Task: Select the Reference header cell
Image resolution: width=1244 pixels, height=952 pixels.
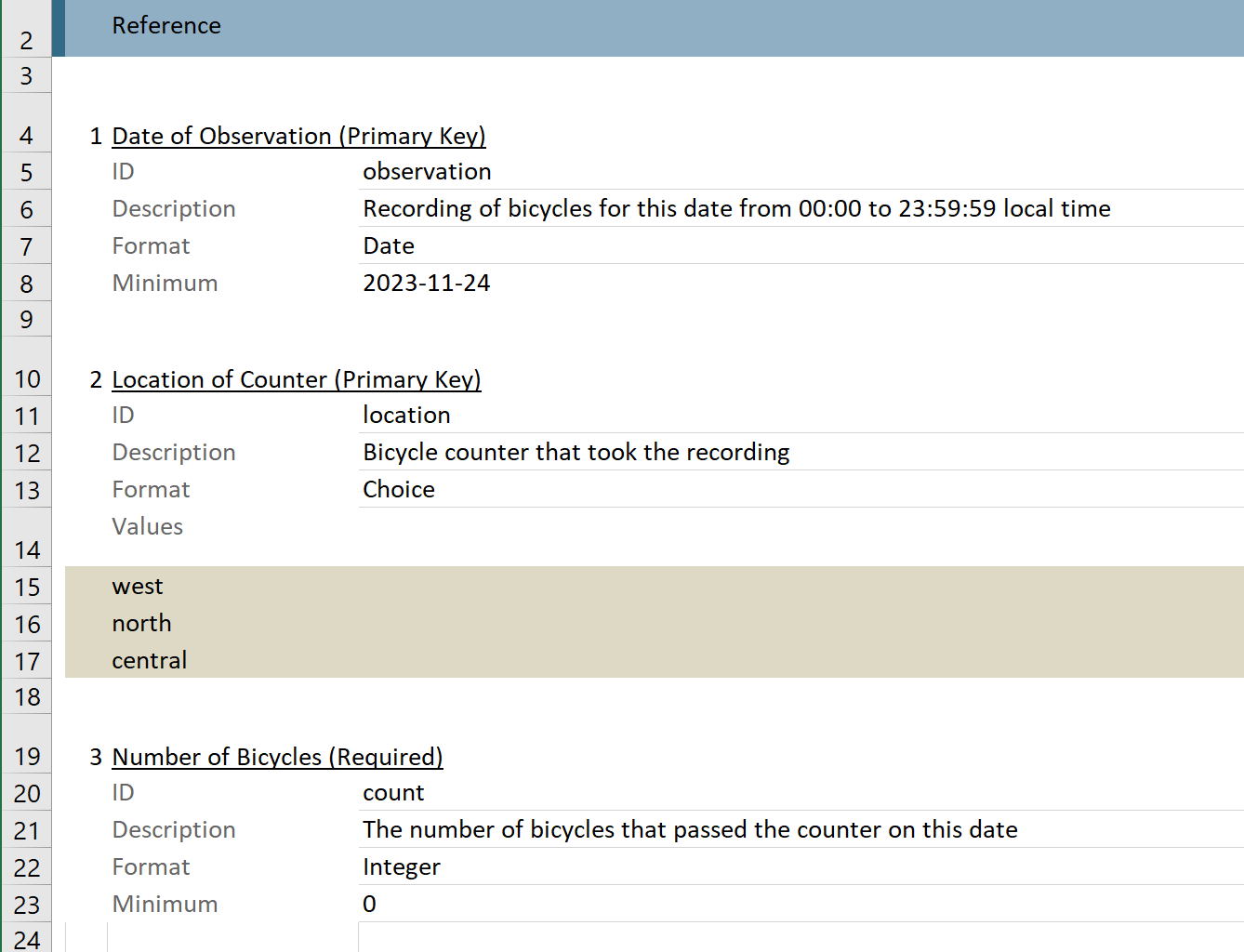Action: (166, 26)
